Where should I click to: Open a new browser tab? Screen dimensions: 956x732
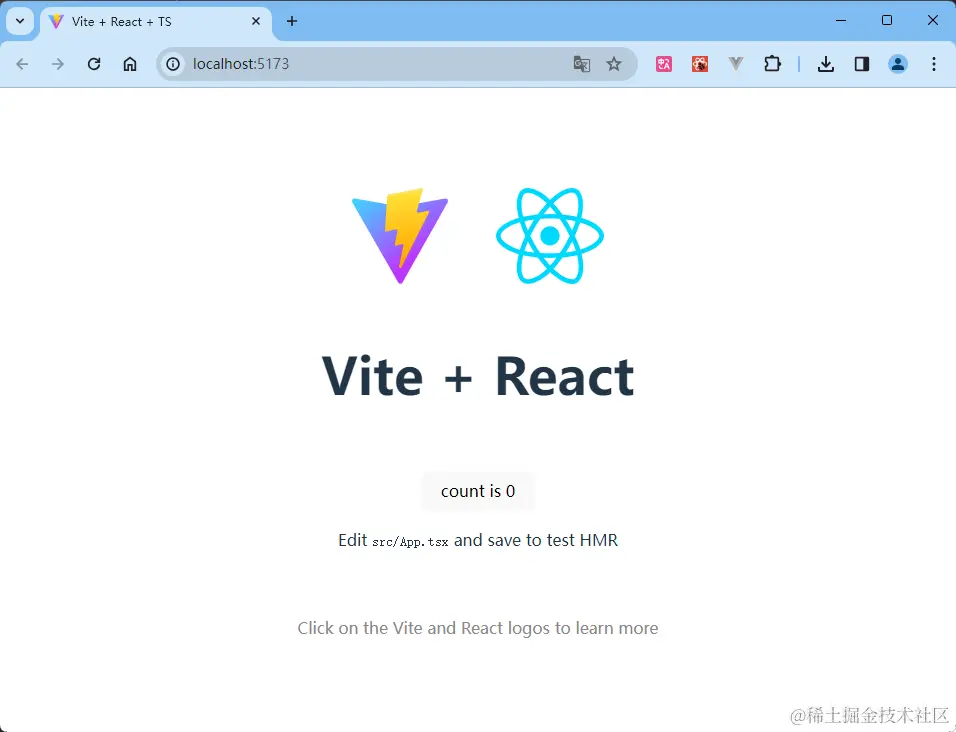292,21
